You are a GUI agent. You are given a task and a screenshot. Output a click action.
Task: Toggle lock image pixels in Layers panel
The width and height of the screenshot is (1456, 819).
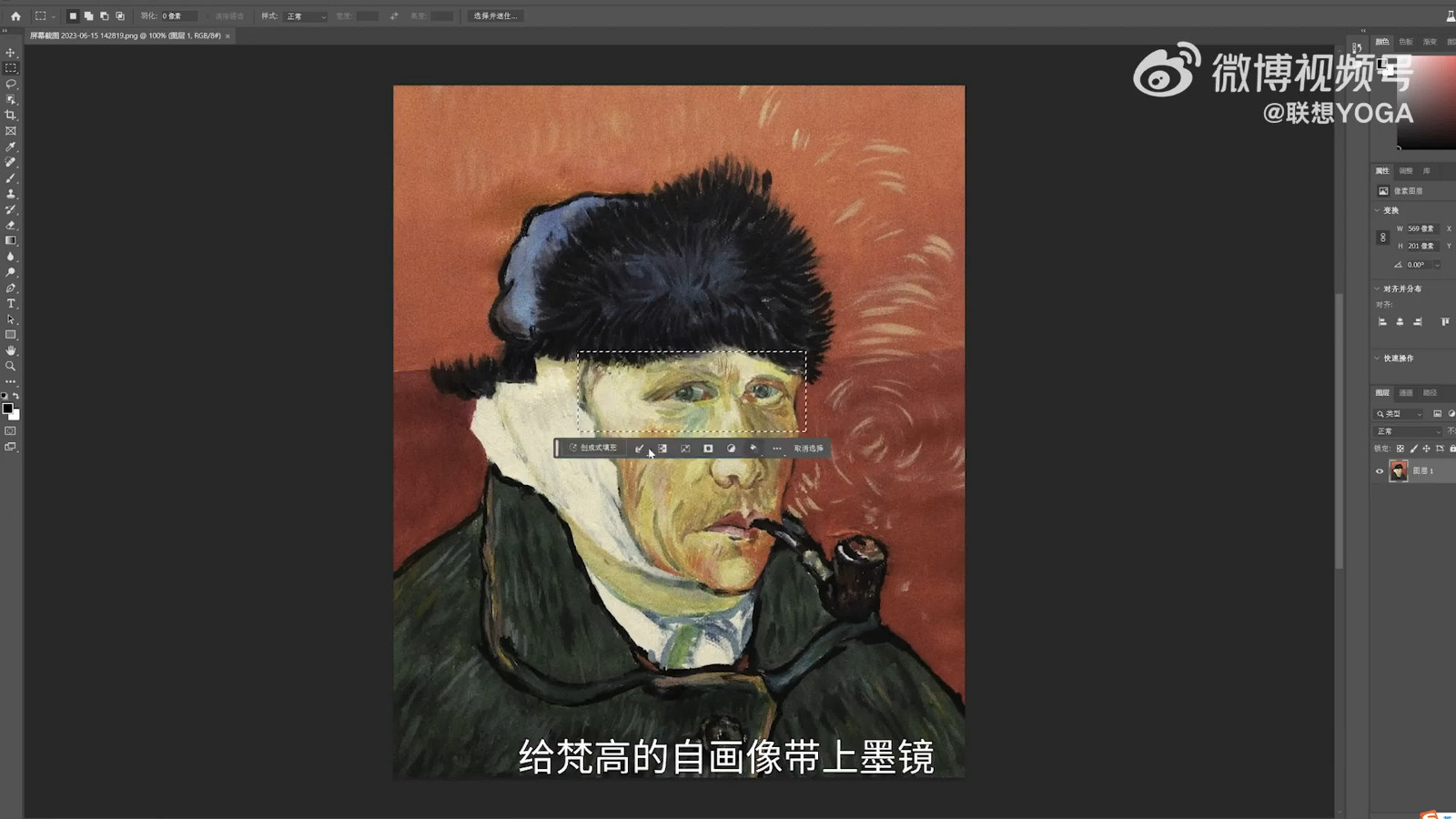tap(1413, 449)
